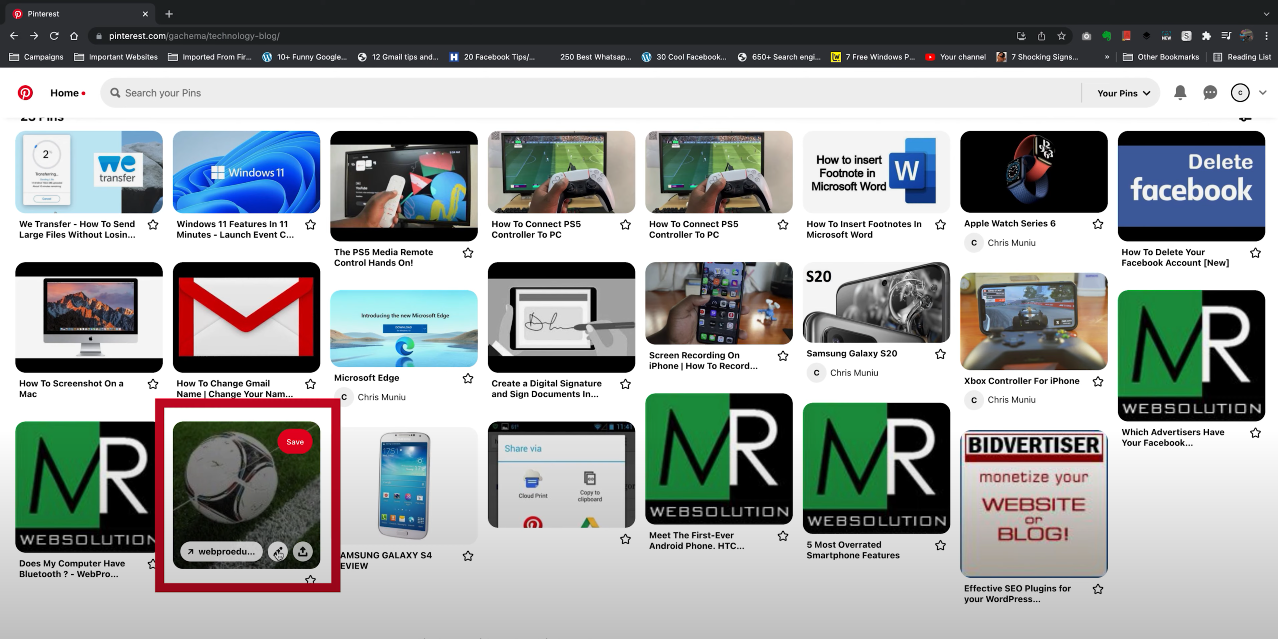The image size is (1278, 639).
Task: Open Chris Muniu under Microsoft Edge pin
Action: [370, 397]
